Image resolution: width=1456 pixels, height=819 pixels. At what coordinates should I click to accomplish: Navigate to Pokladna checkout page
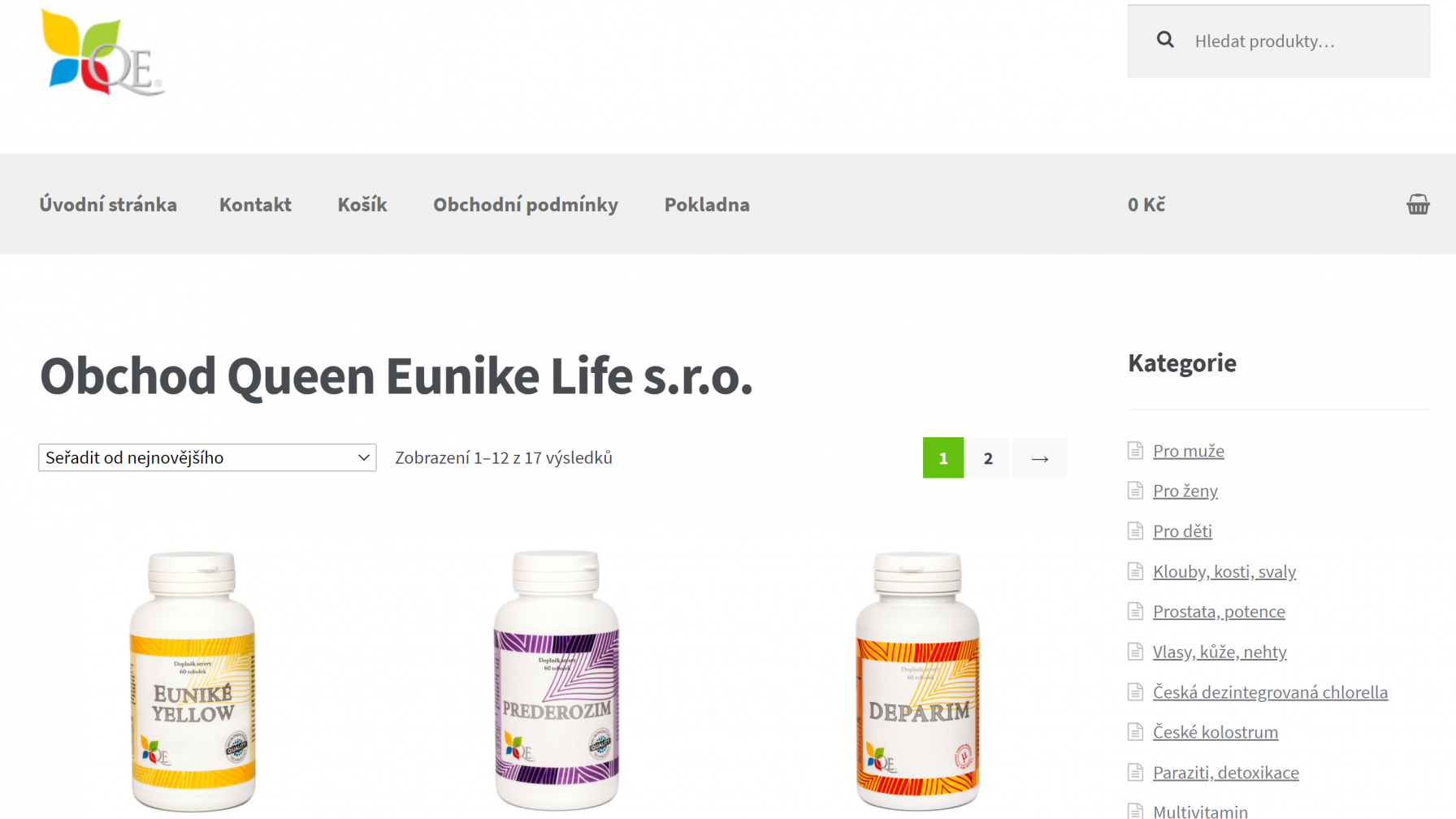(x=707, y=205)
